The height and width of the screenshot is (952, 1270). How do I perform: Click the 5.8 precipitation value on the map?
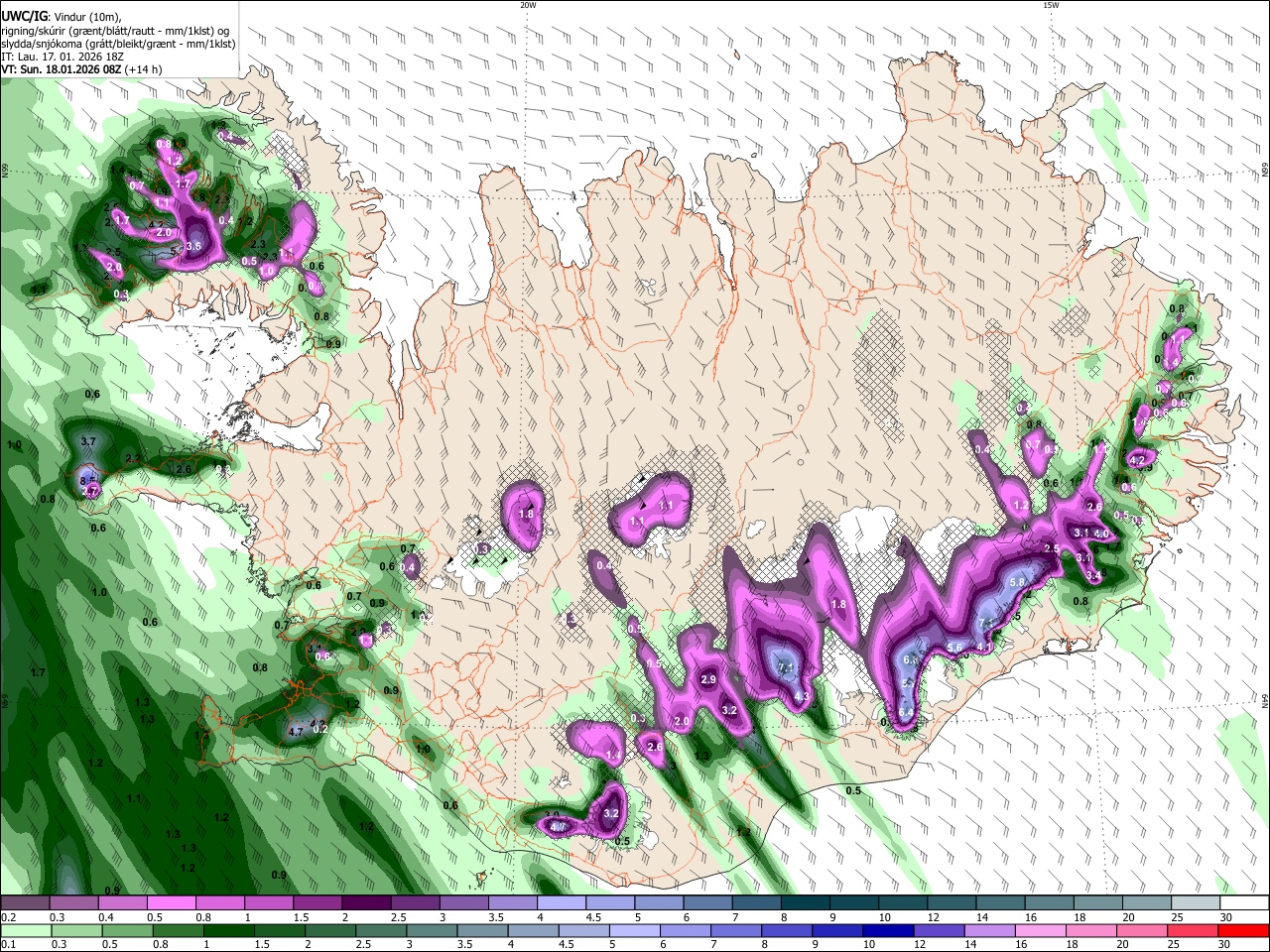(1017, 582)
